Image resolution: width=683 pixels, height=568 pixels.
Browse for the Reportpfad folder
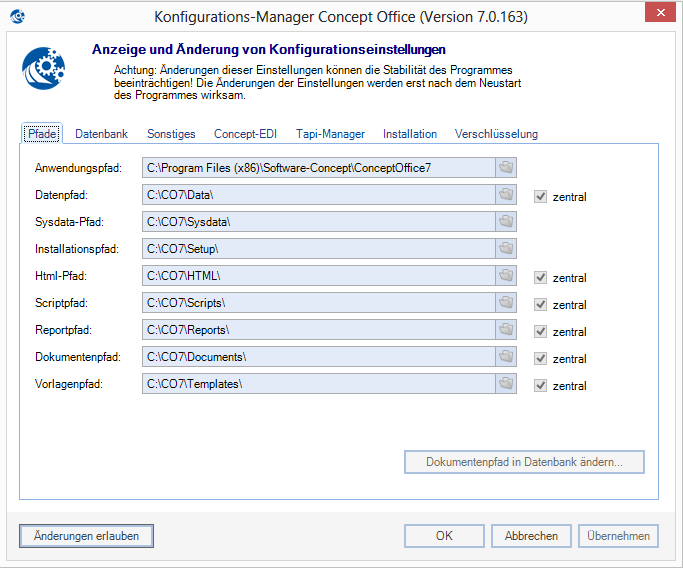click(x=506, y=329)
